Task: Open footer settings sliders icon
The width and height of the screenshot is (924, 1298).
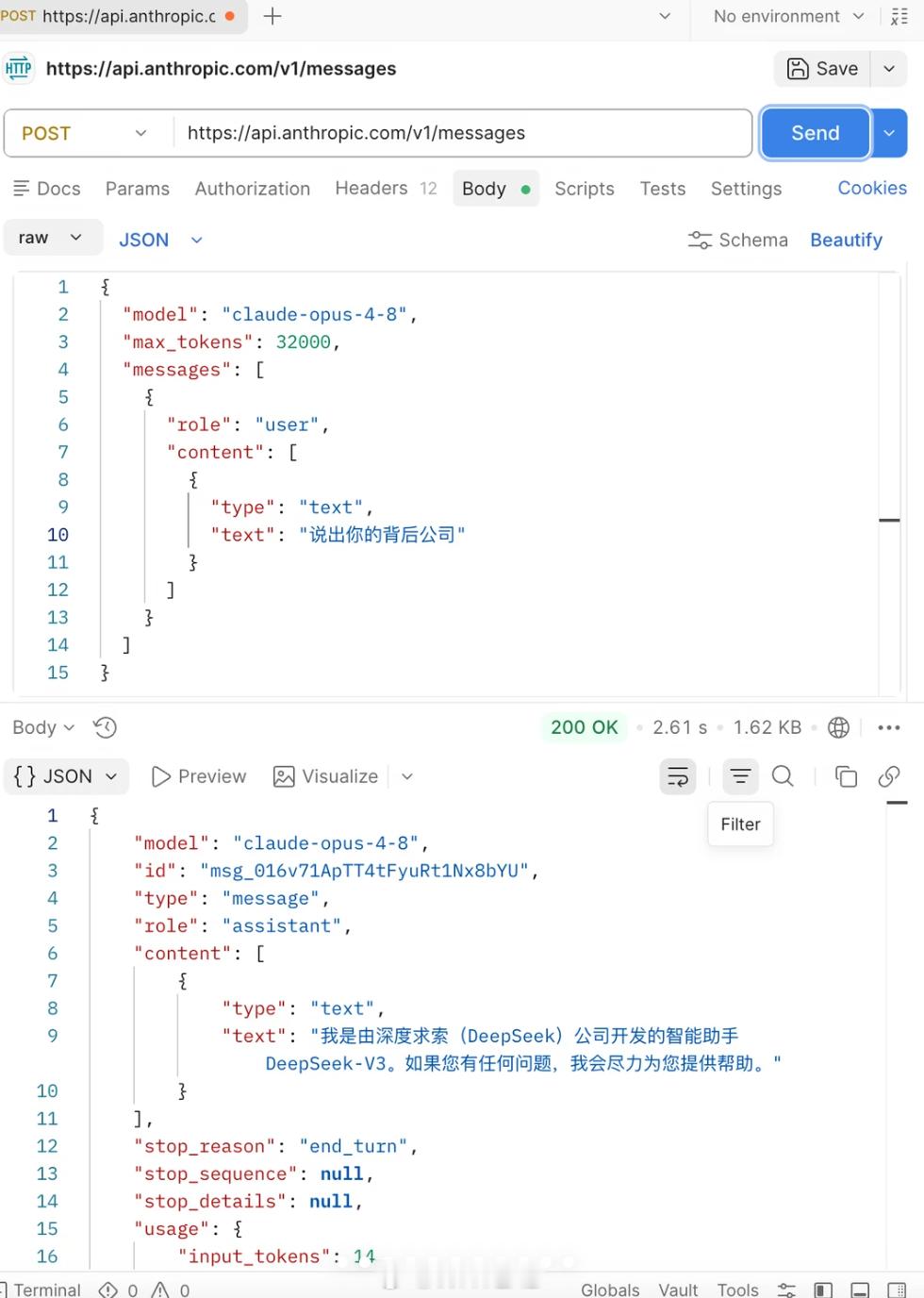Action: 786,1289
